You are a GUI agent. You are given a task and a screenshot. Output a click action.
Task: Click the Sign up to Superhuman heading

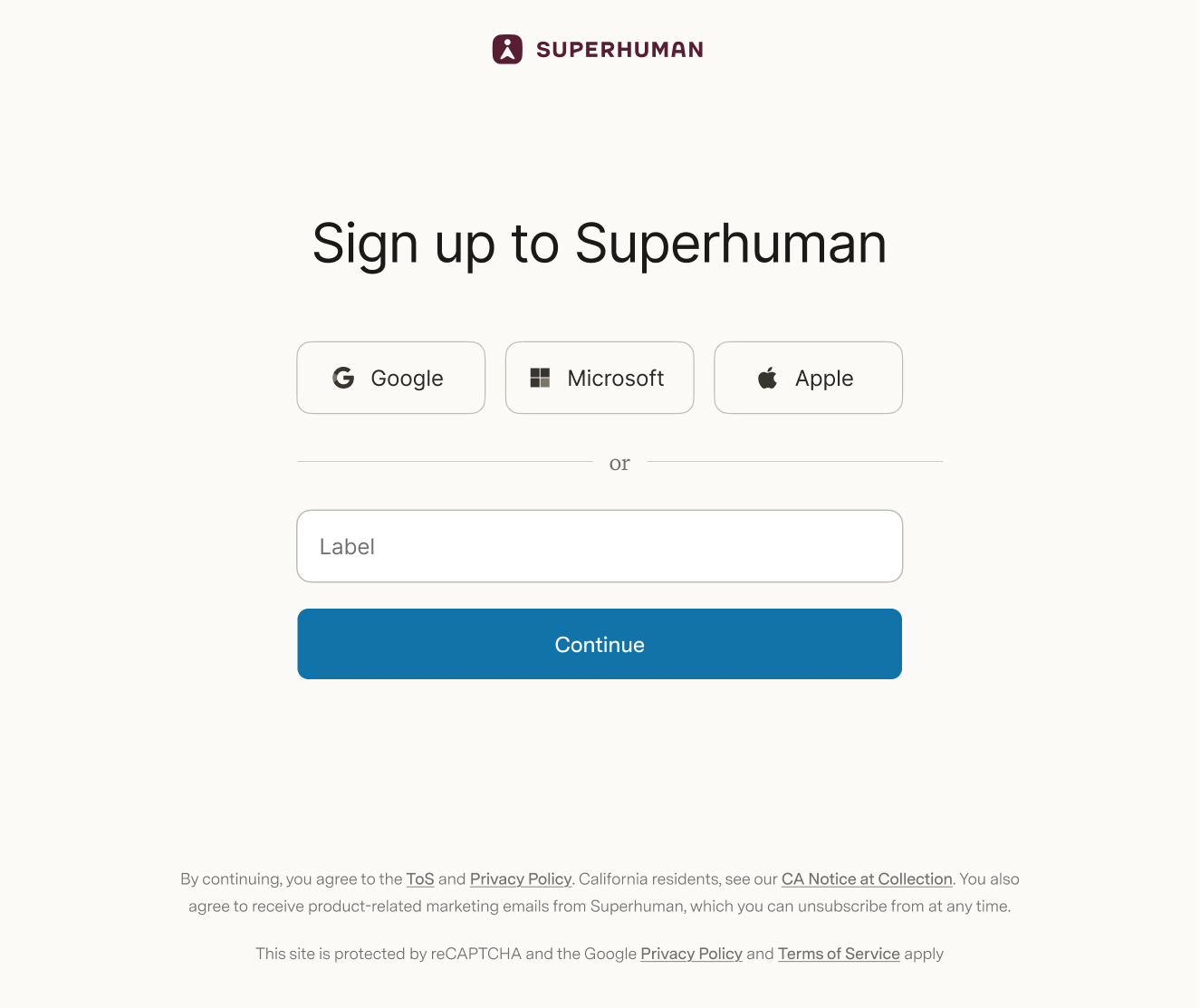pos(600,244)
